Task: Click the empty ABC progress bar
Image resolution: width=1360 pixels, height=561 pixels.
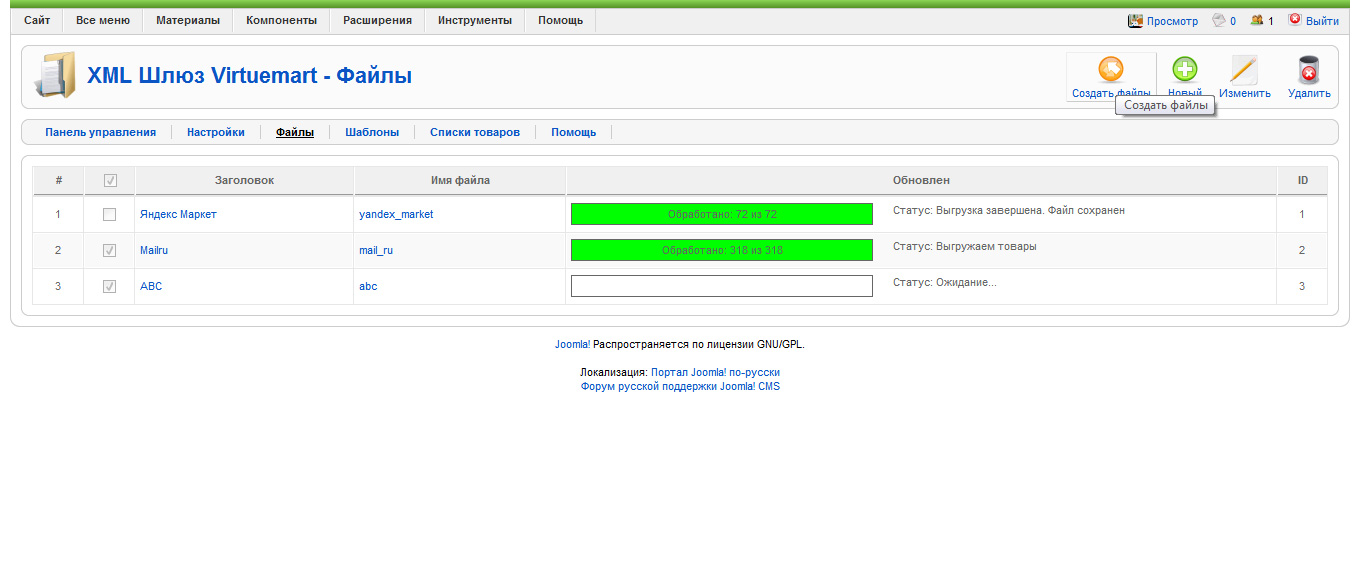Action: tap(722, 286)
